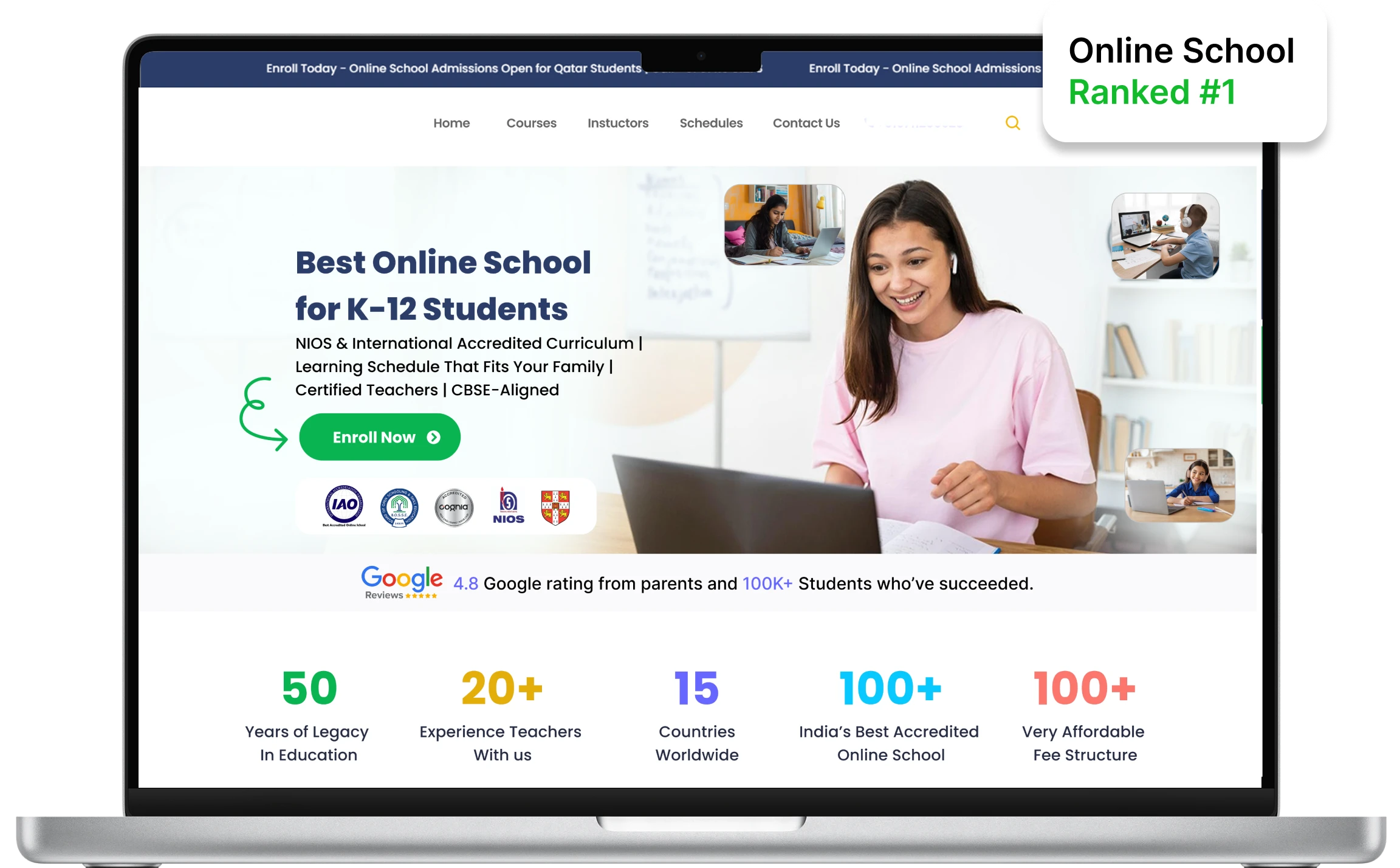The image size is (1400, 868).
Task: Click thumbnail of girl studying on bed
Action: (784, 225)
